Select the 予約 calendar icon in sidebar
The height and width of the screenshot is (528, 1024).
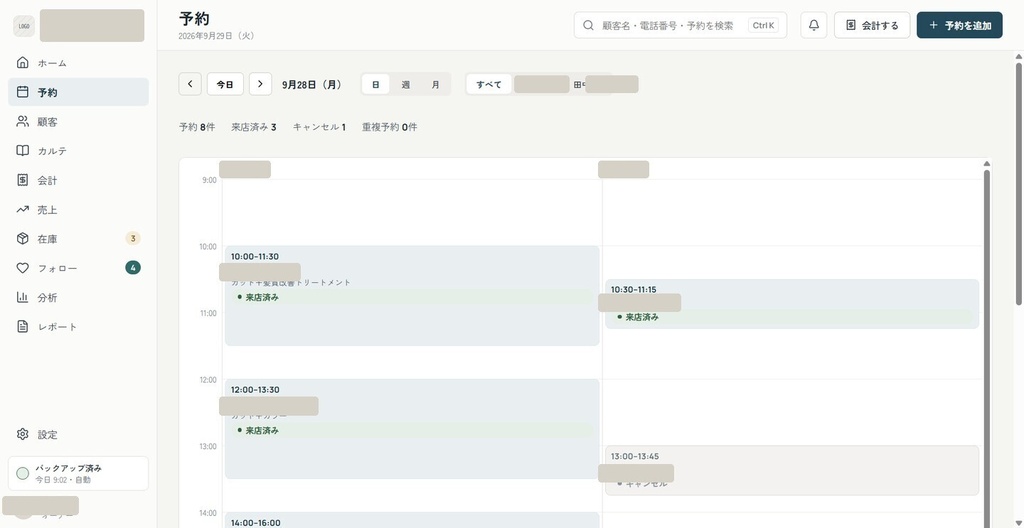pyautogui.click(x=23, y=92)
